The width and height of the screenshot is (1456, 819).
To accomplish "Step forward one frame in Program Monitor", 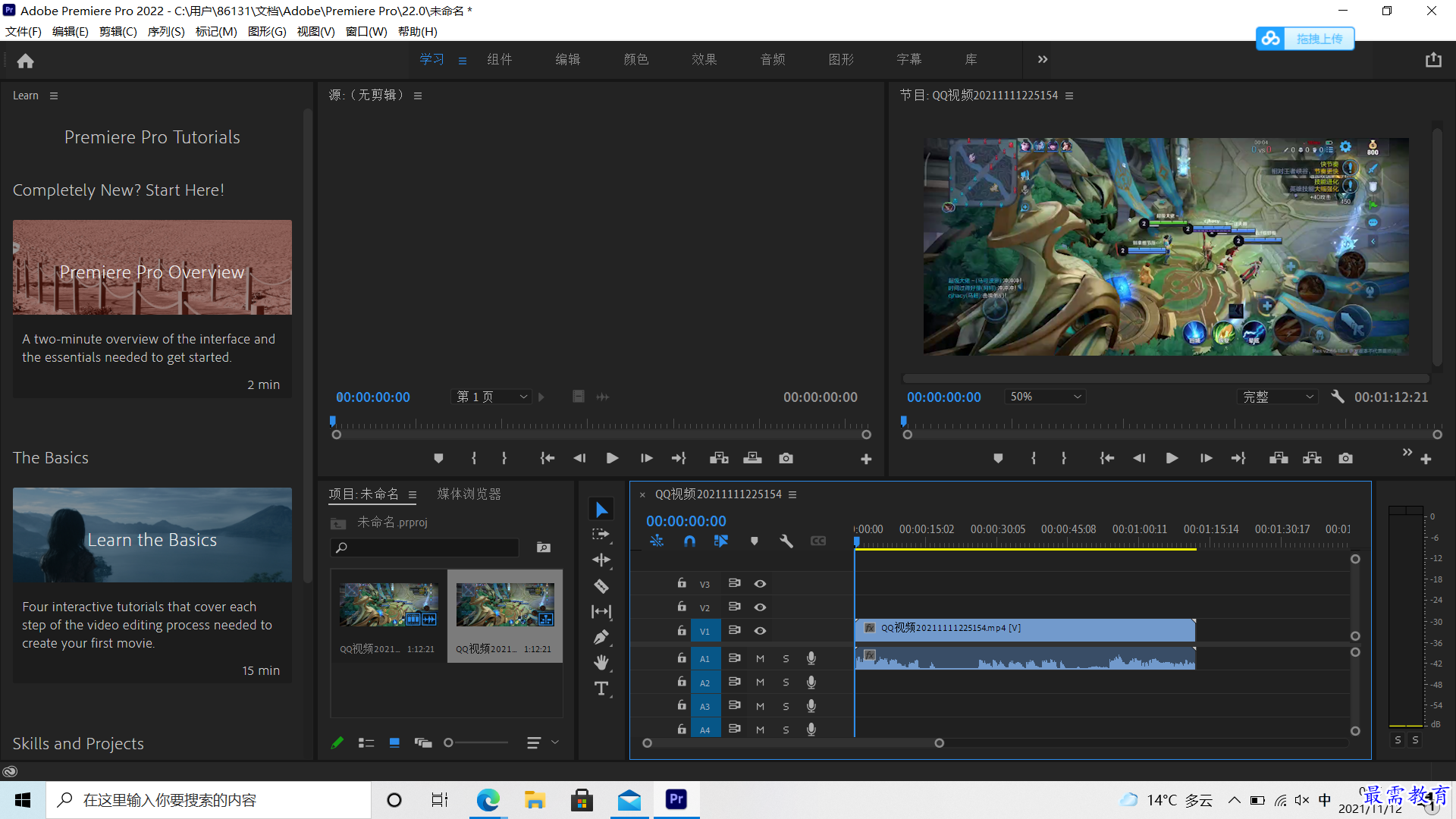I will [x=1206, y=458].
